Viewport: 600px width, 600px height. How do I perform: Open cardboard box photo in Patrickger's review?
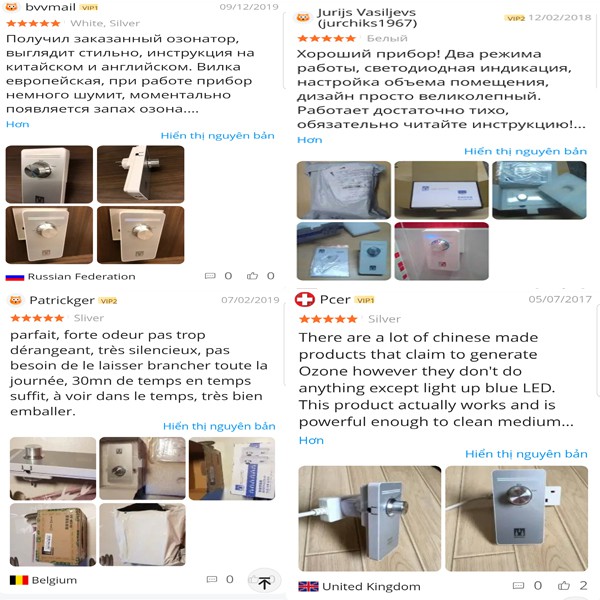53,535
